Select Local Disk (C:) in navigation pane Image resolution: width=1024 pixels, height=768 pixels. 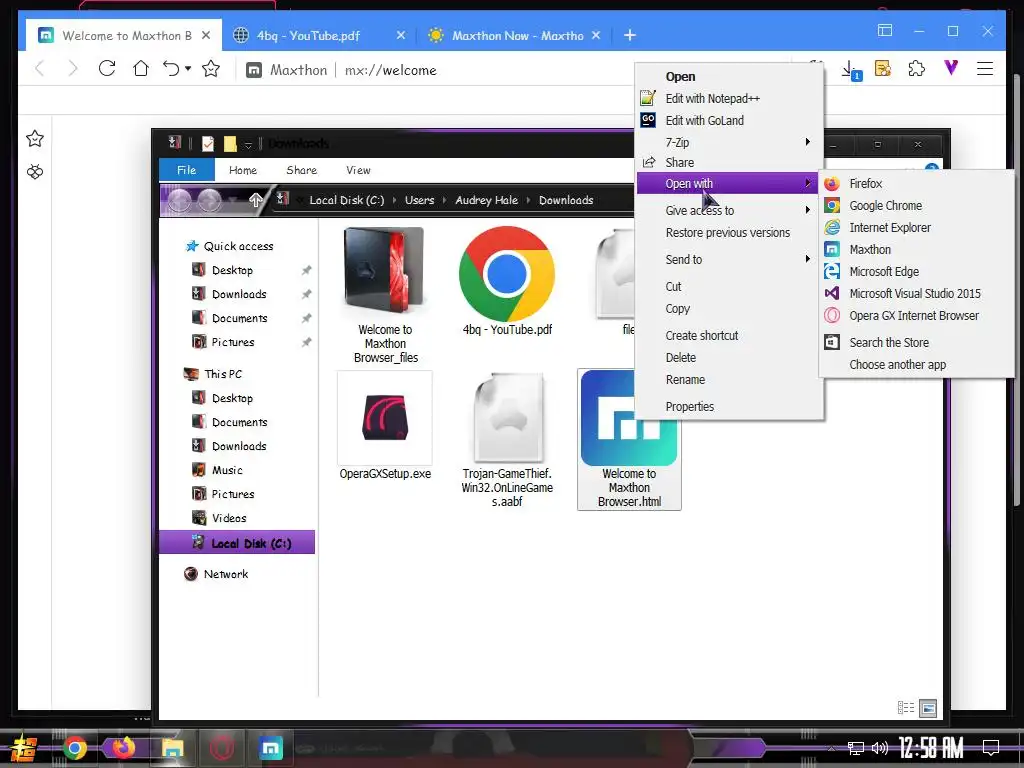pyautogui.click(x=236, y=543)
